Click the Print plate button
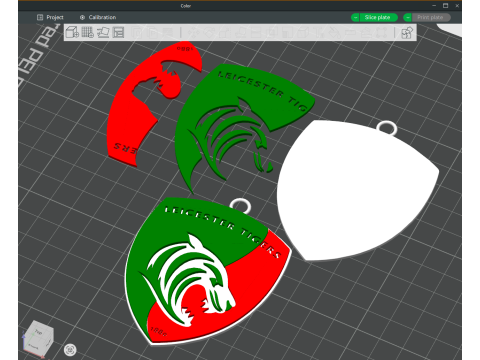The image size is (480, 360). [x=431, y=17]
